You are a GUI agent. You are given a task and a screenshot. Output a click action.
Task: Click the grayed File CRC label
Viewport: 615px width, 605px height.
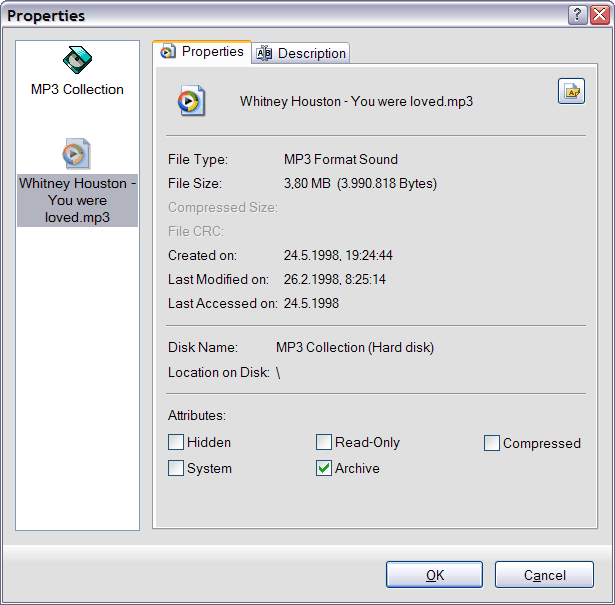(x=196, y=231)
